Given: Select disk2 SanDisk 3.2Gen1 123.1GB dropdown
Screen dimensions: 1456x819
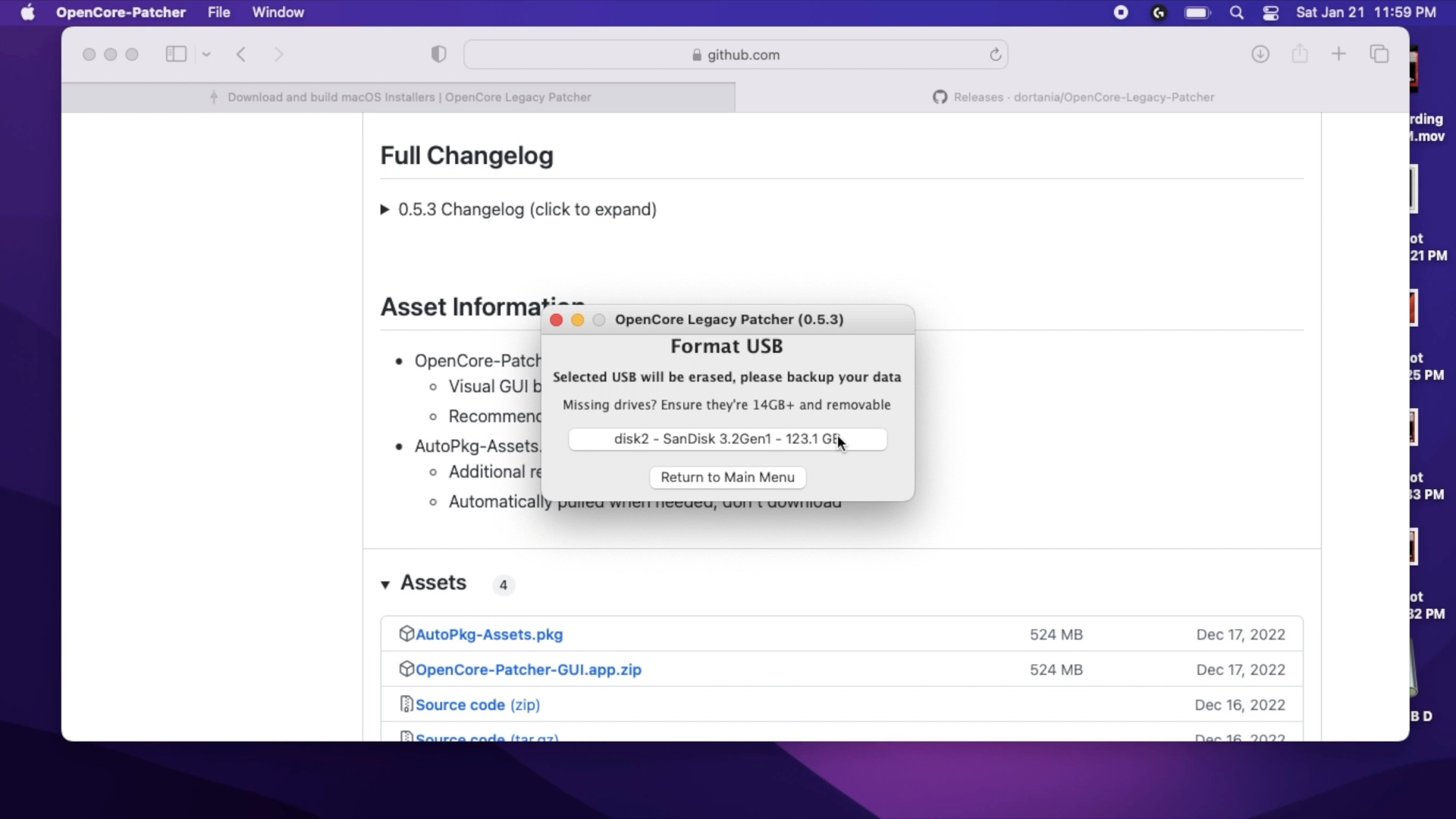Looking at the screenshot, I should [x=727, y=439].
